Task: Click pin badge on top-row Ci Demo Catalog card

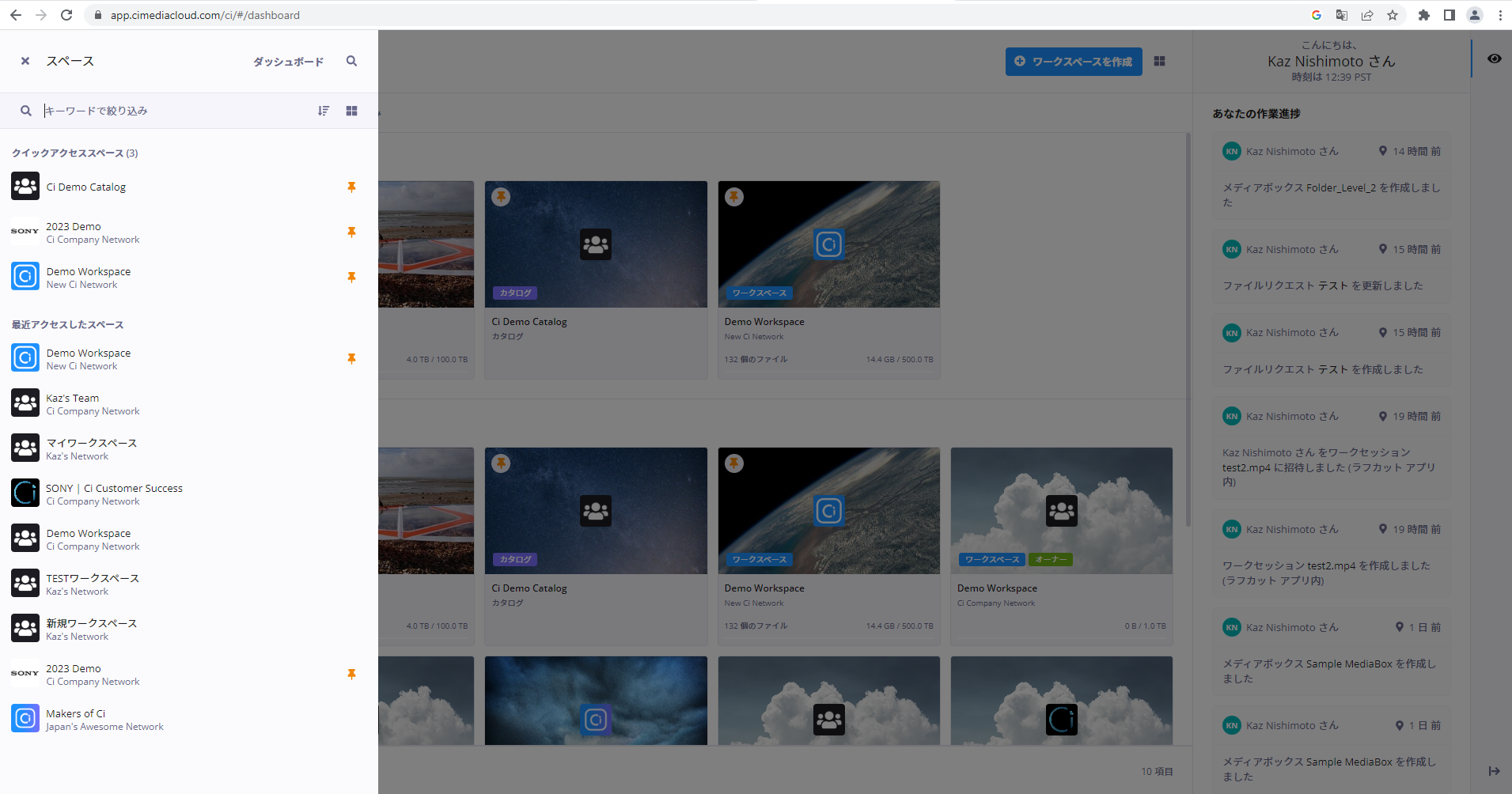Action: pos(502,197)
